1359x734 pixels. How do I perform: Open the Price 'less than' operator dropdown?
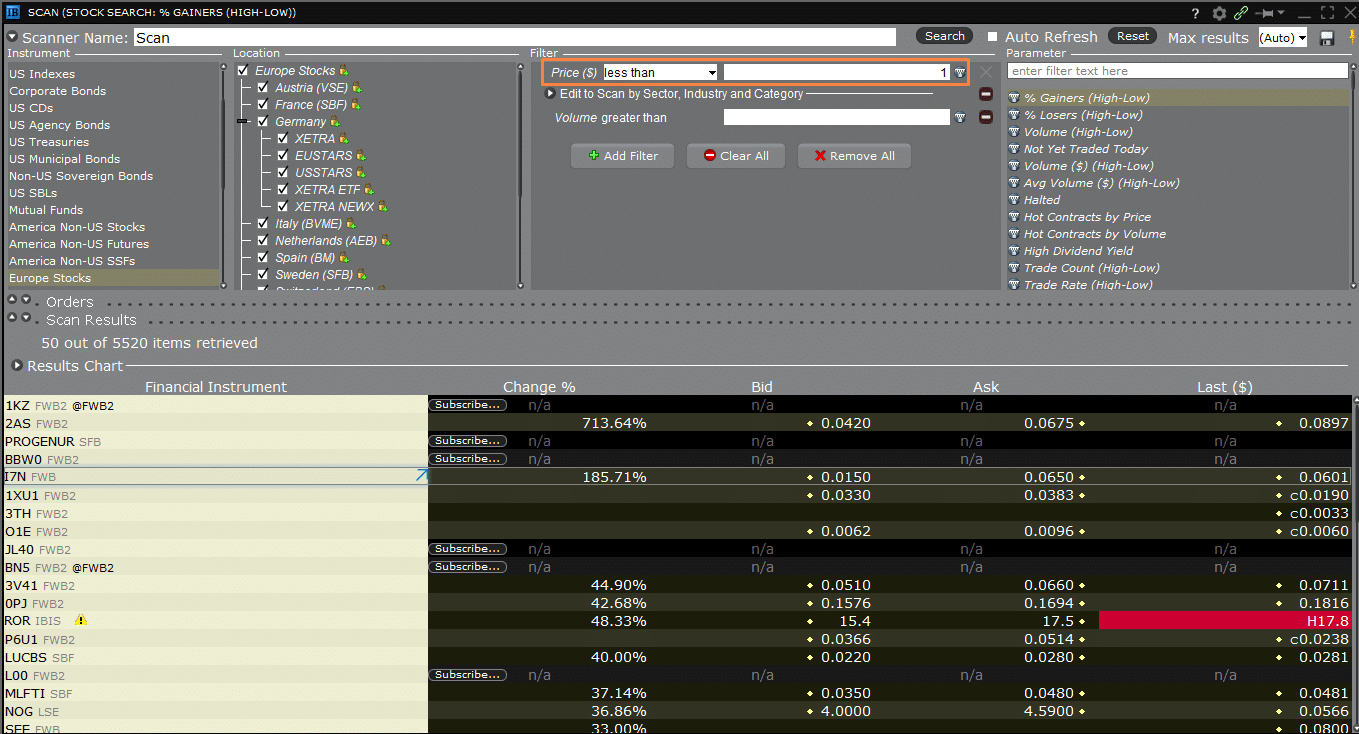[x=661, y=72]
